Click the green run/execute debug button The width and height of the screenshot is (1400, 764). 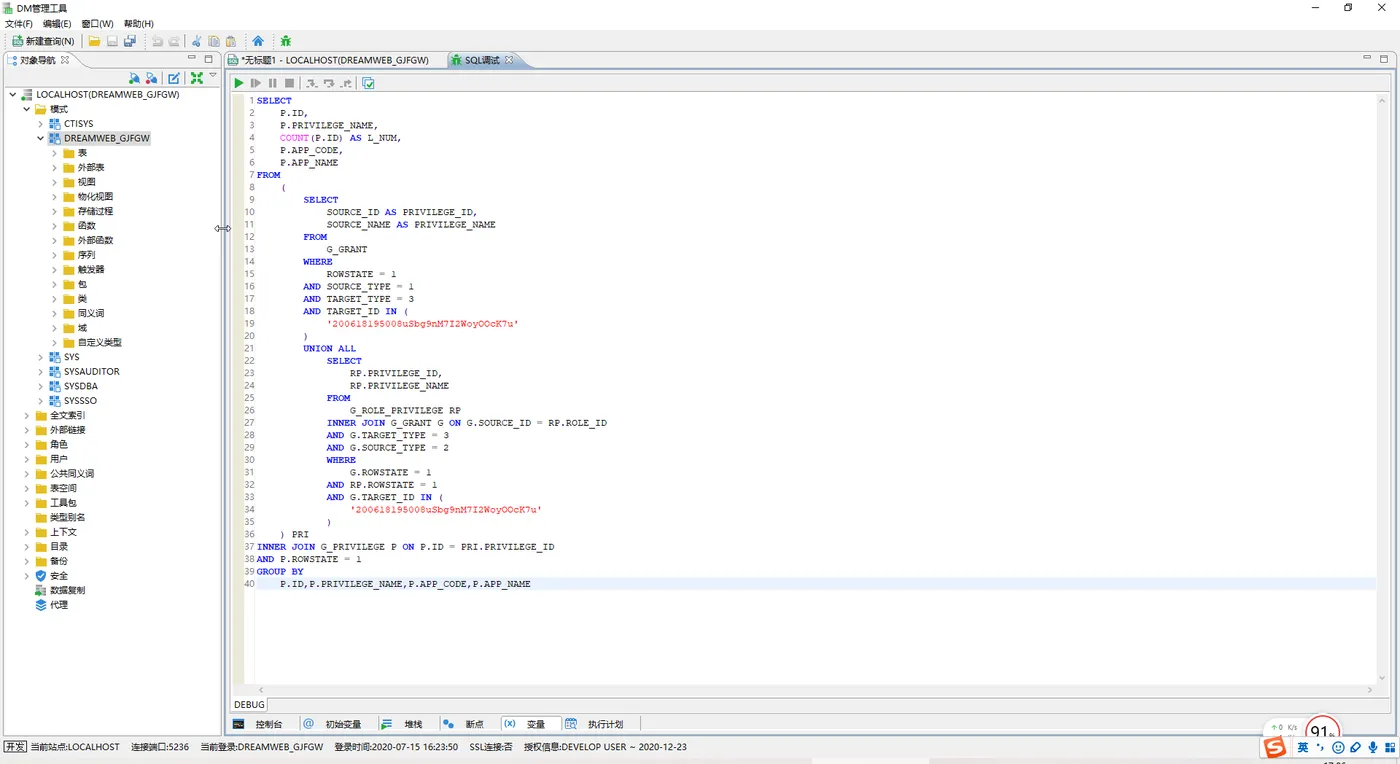(x=239, y=83)
